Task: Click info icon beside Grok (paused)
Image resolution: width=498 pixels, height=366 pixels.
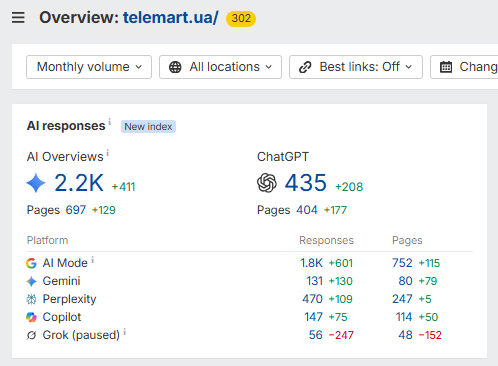Action: pyautogui.click(x=125, y=332)
